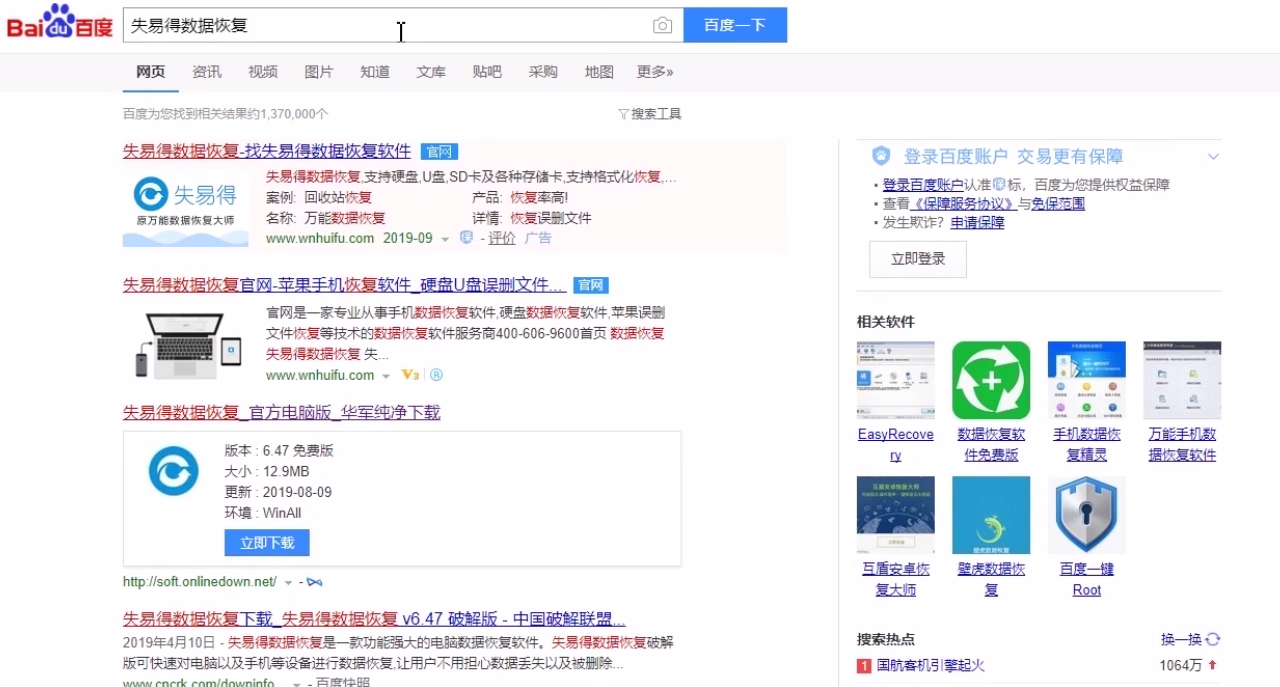
Task: Switch to the 视频 tab
Action: [x=263, y=72]
